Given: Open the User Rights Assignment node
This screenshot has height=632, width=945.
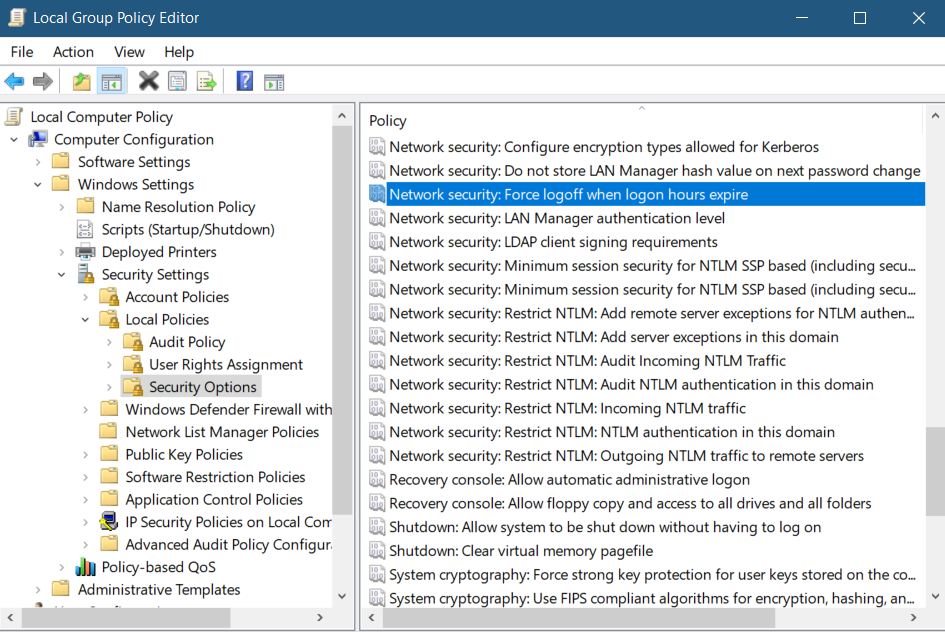Looking at the screenshot, I should pyautogui.click(x=225, y=364).
